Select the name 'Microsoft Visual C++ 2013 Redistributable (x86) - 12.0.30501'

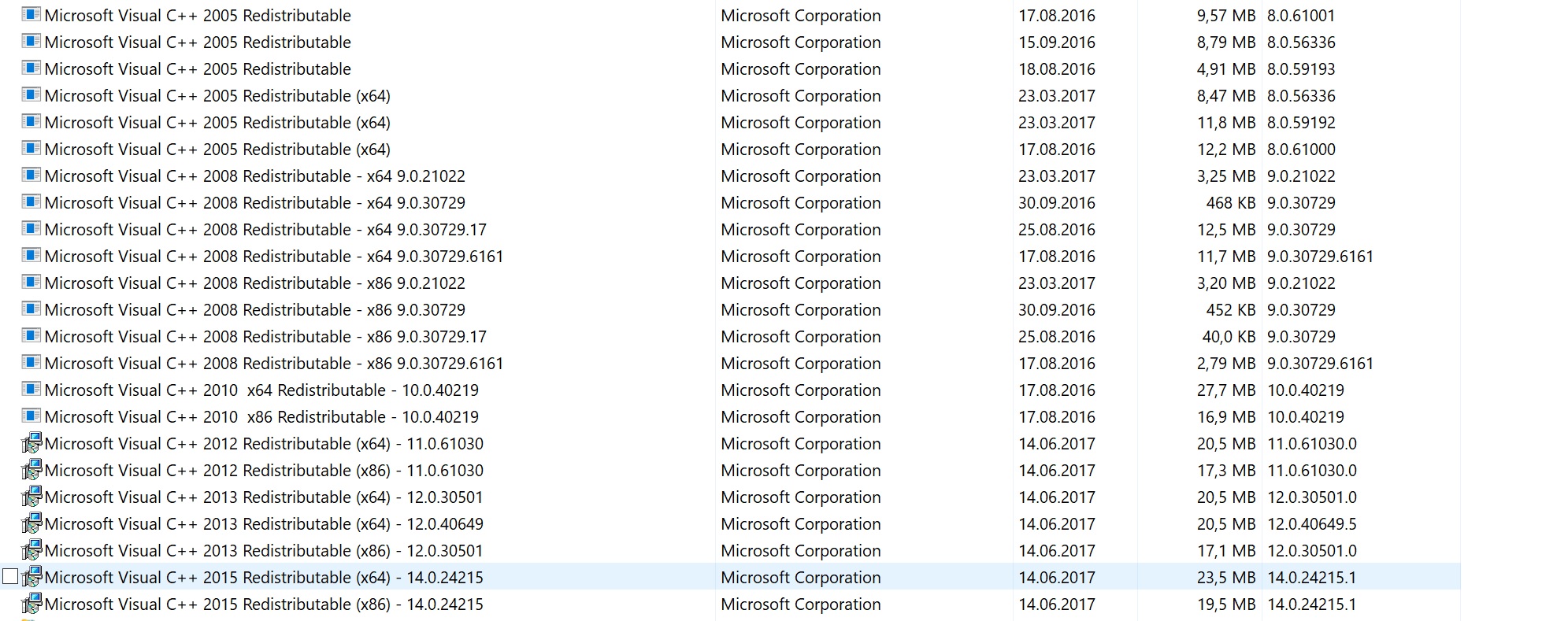[x=264, y=551]
